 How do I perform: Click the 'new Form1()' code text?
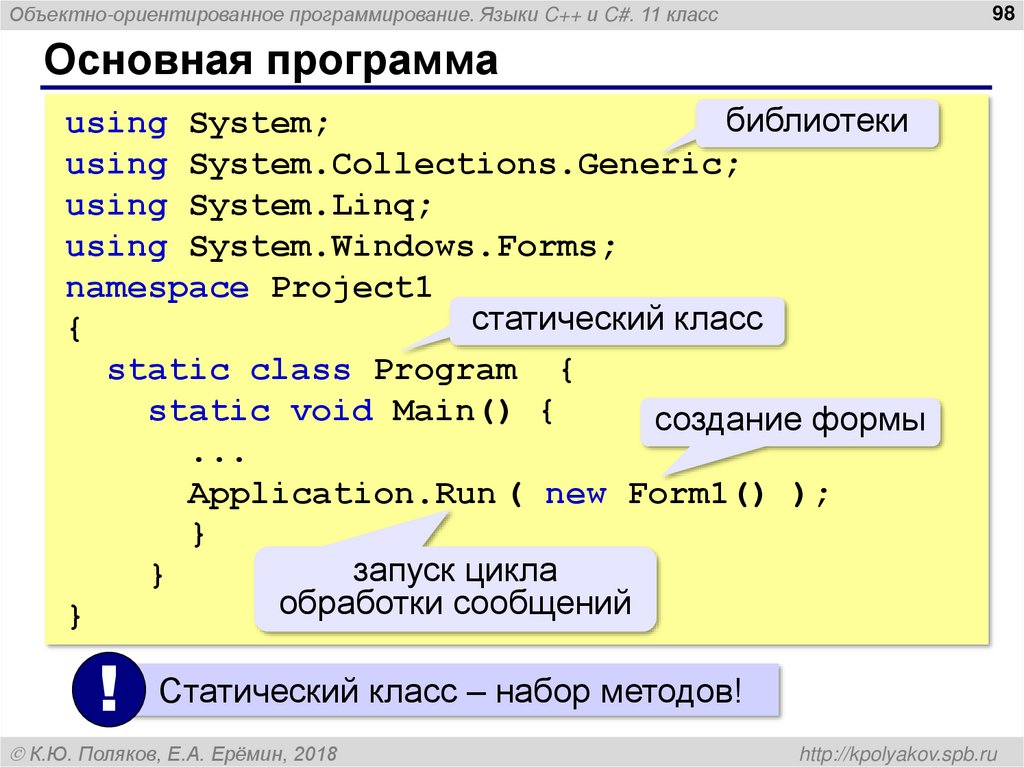pyautogui.click(x=654, y=494)
